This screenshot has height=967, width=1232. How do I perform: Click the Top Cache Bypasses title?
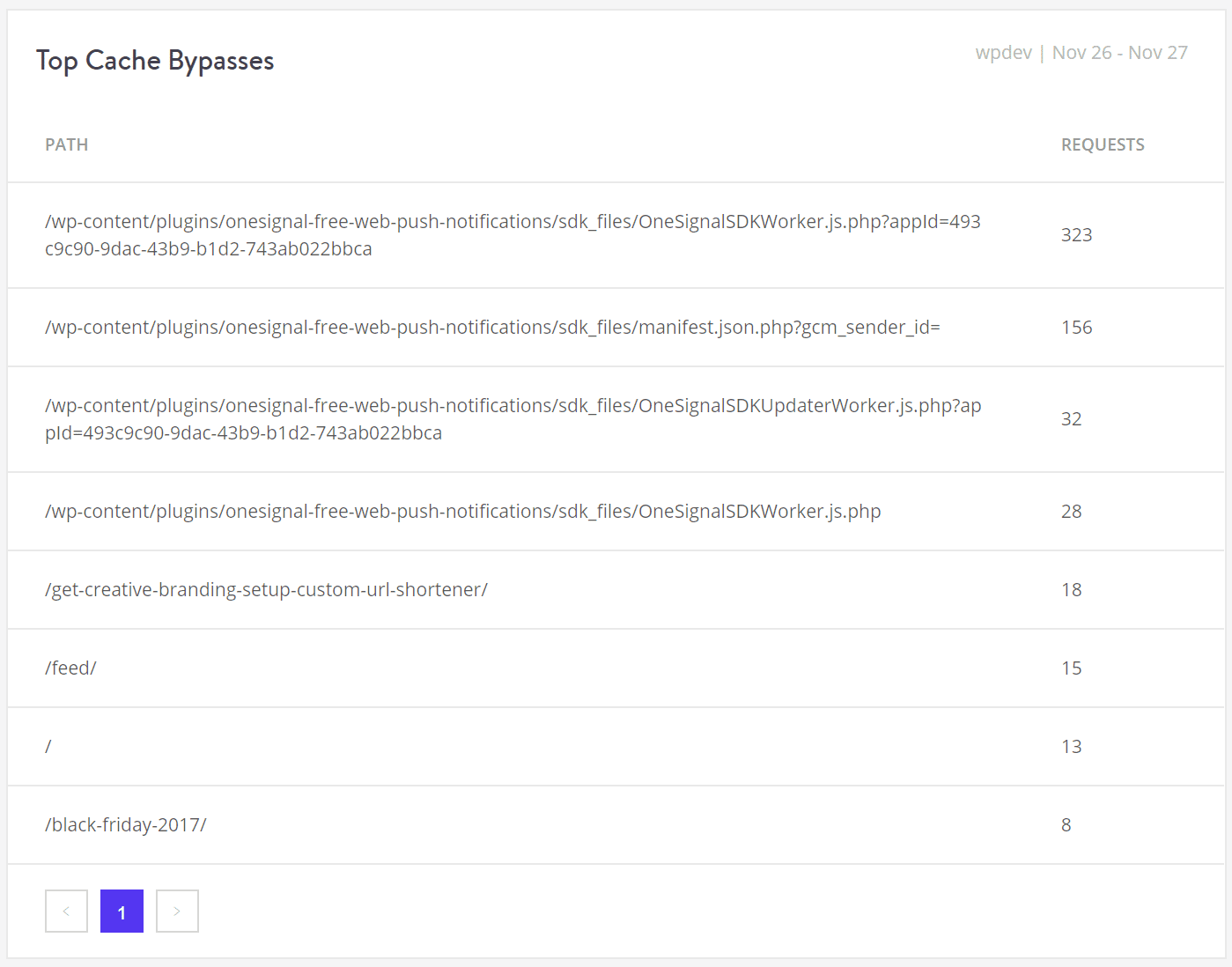click(x=155, y=61)
